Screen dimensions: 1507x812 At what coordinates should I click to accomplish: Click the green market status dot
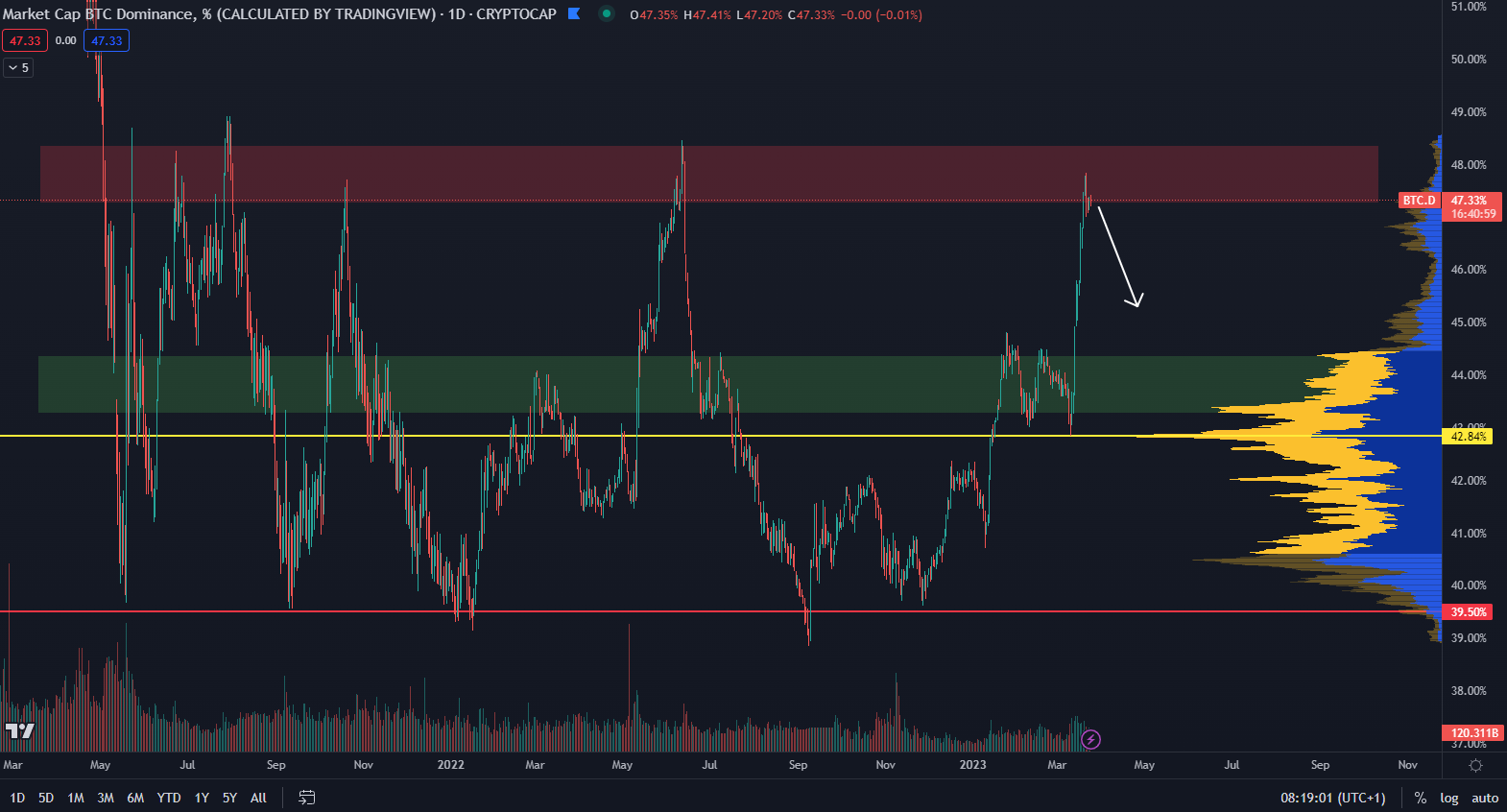pos(606,14)
